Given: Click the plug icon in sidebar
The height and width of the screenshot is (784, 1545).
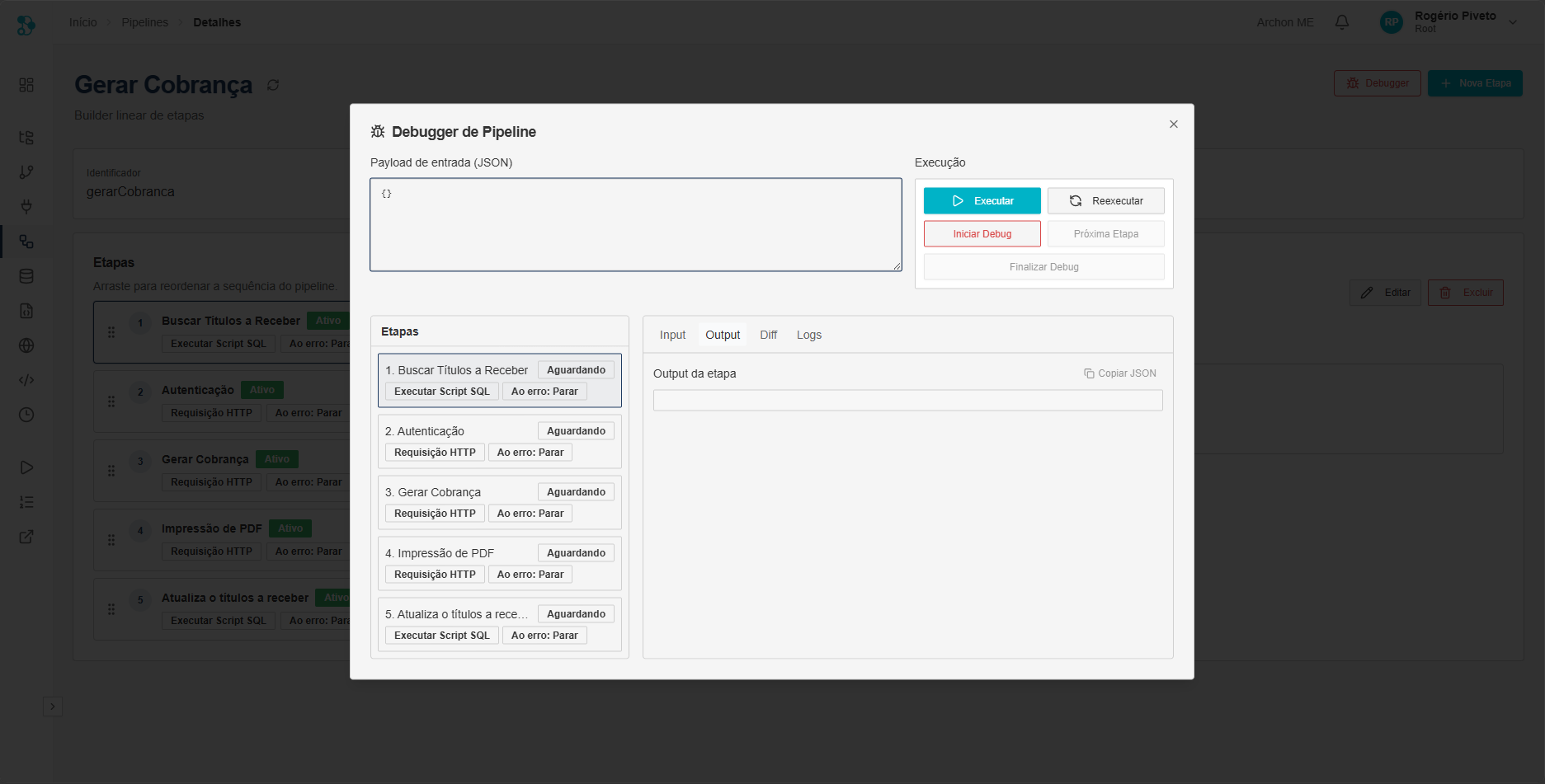Looking at the screenshot, I should click(26, 207).
